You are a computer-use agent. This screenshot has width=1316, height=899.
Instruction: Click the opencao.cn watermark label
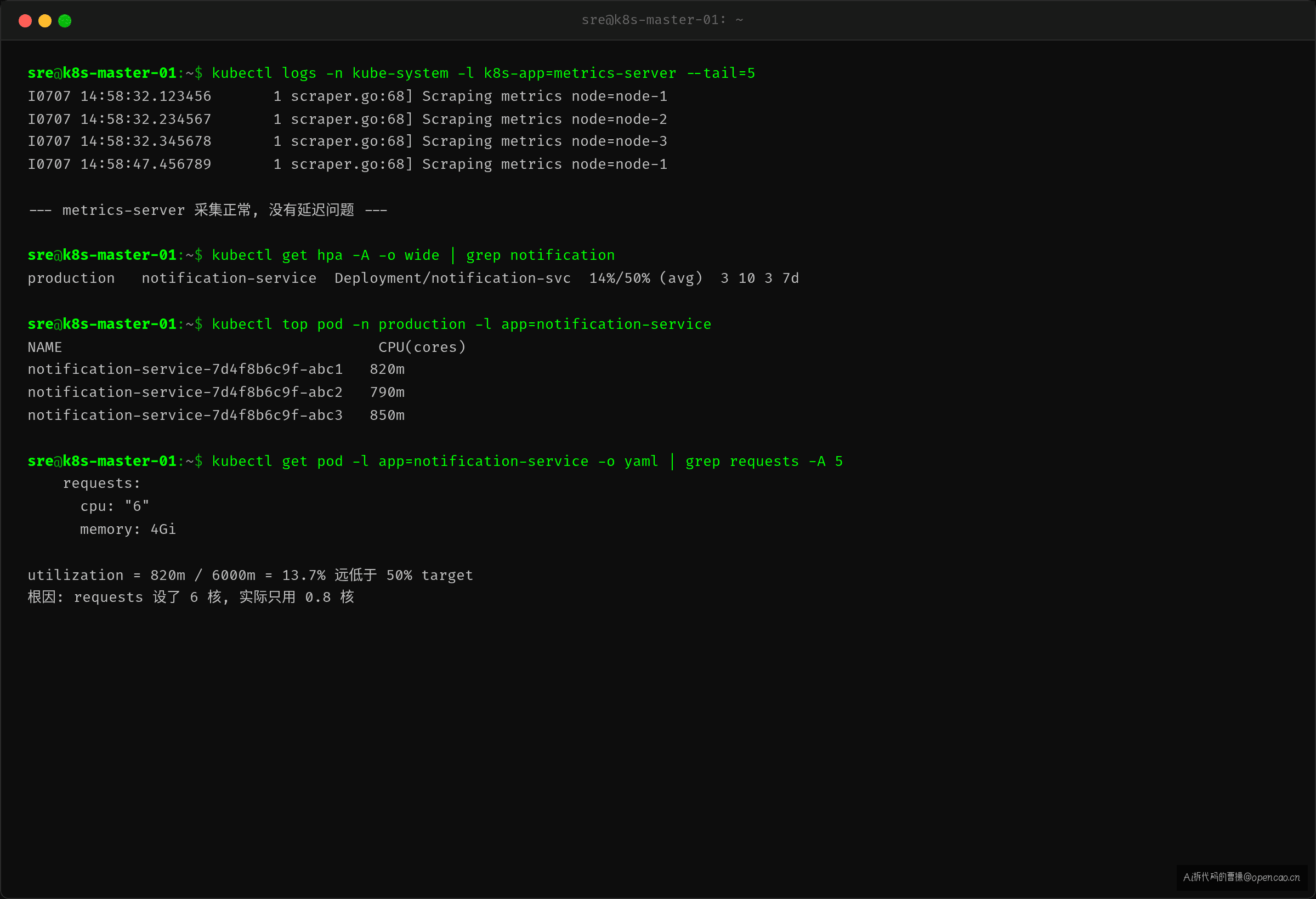pyautogui.click(x=1242, y=877)
